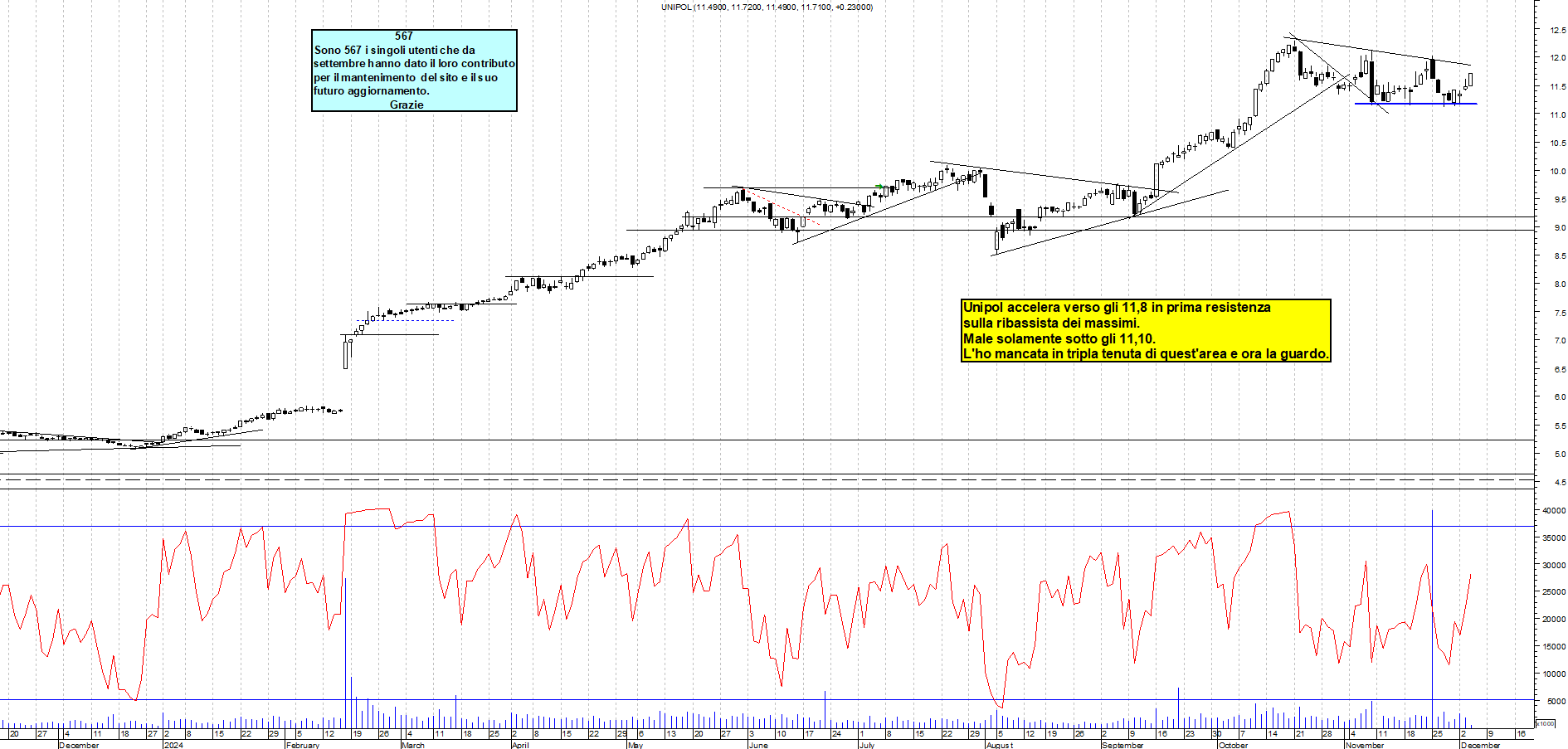The width and height of the screenshot is (1568, 749).
Task: Click the July month label
Action: tap(867, 745)
